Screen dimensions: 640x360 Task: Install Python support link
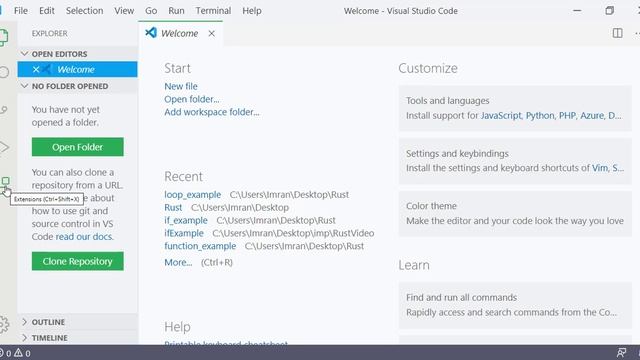pos(540,116)
